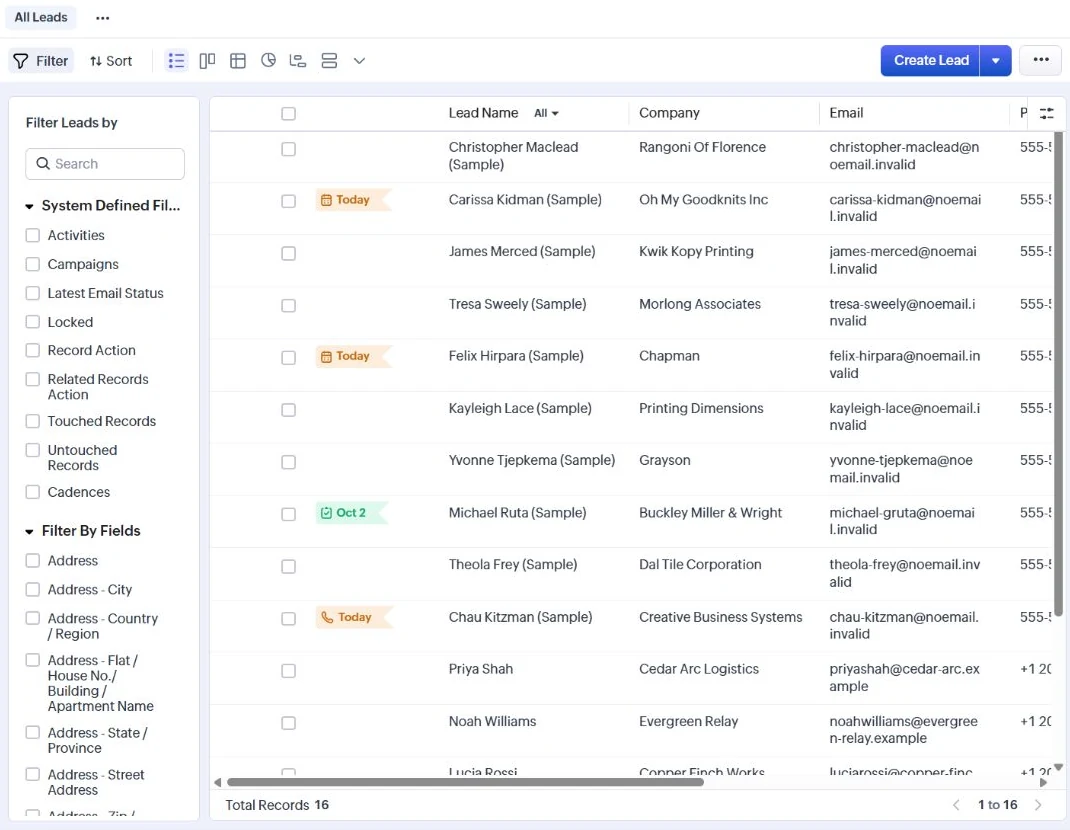Check the Cadences filter checkbox
The image size is (1070, 830).
pos(32,492)
